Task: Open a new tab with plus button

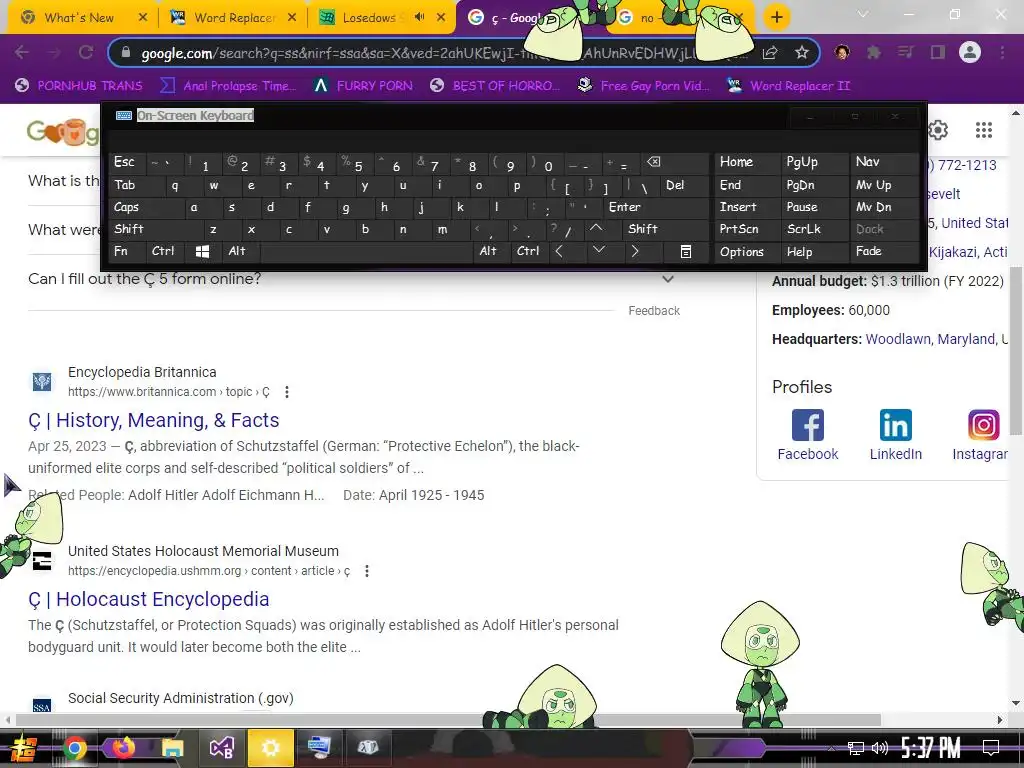Action: [x=776, y=17]
